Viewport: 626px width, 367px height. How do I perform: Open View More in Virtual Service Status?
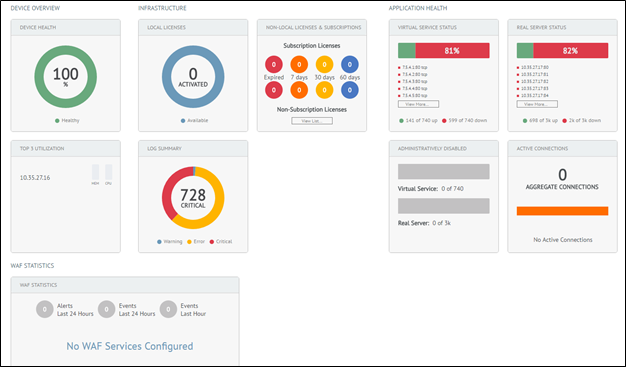tap(418, 104)
